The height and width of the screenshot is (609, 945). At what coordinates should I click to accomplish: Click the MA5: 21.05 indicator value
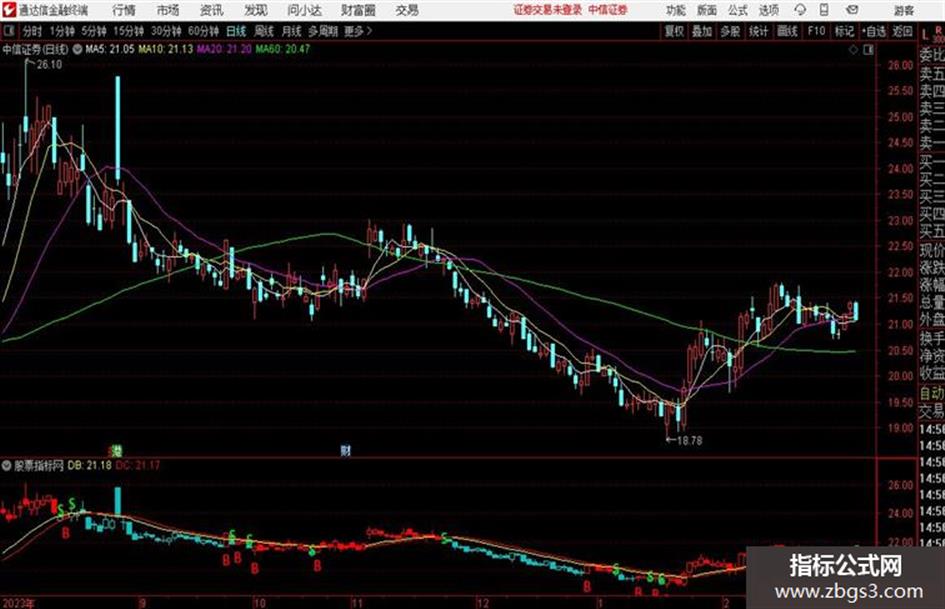[110, 49]
